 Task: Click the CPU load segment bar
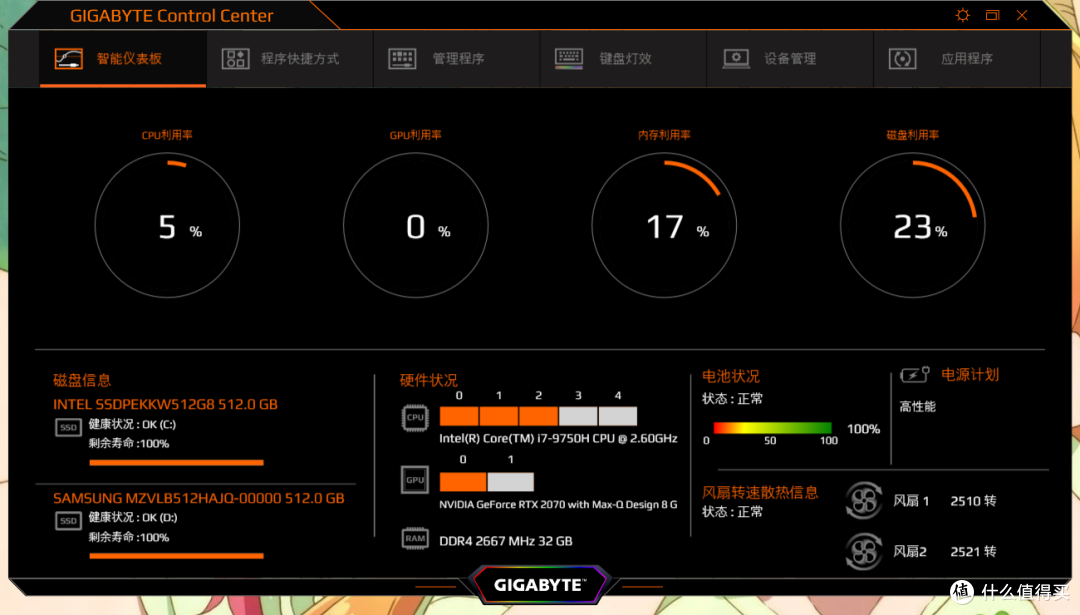tap(538, 416)
